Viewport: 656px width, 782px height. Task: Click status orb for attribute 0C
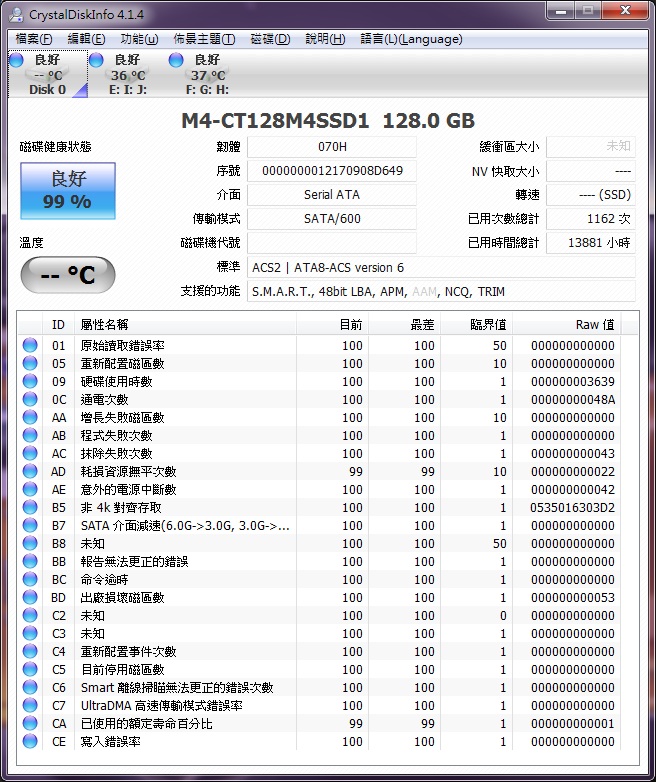point(30,399)
